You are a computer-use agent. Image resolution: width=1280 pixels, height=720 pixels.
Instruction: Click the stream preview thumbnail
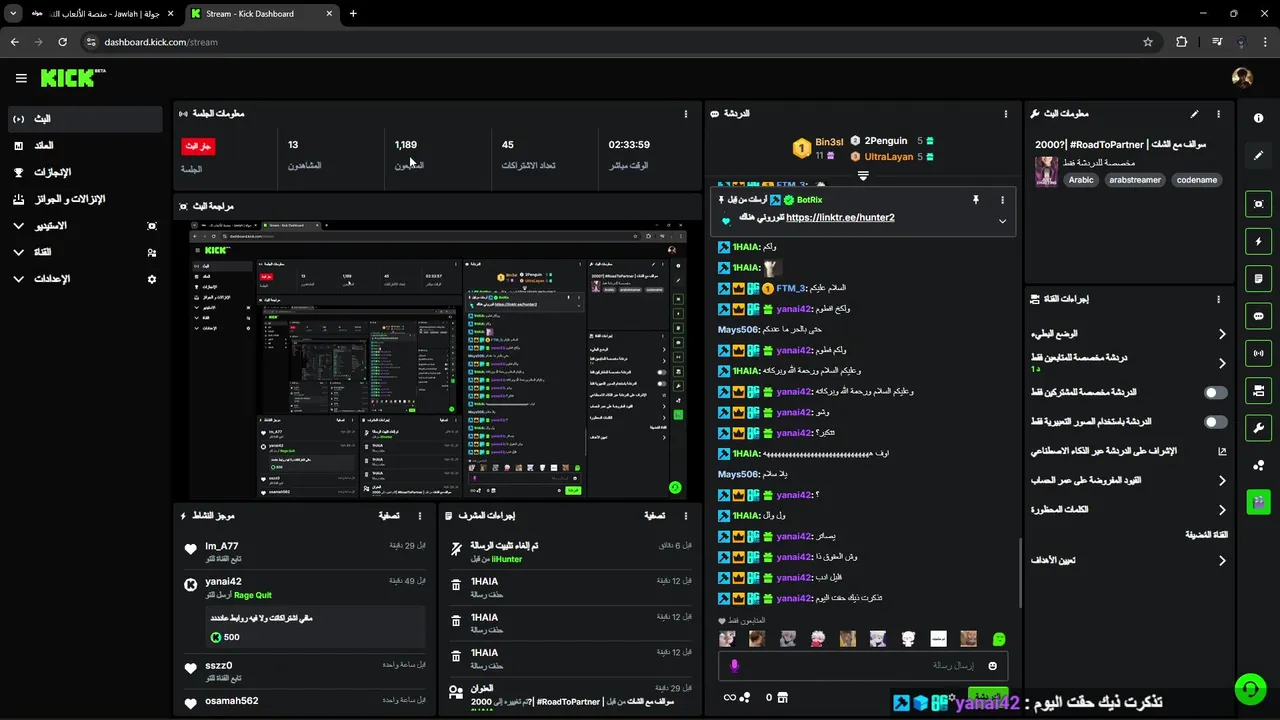click(437, 360)
